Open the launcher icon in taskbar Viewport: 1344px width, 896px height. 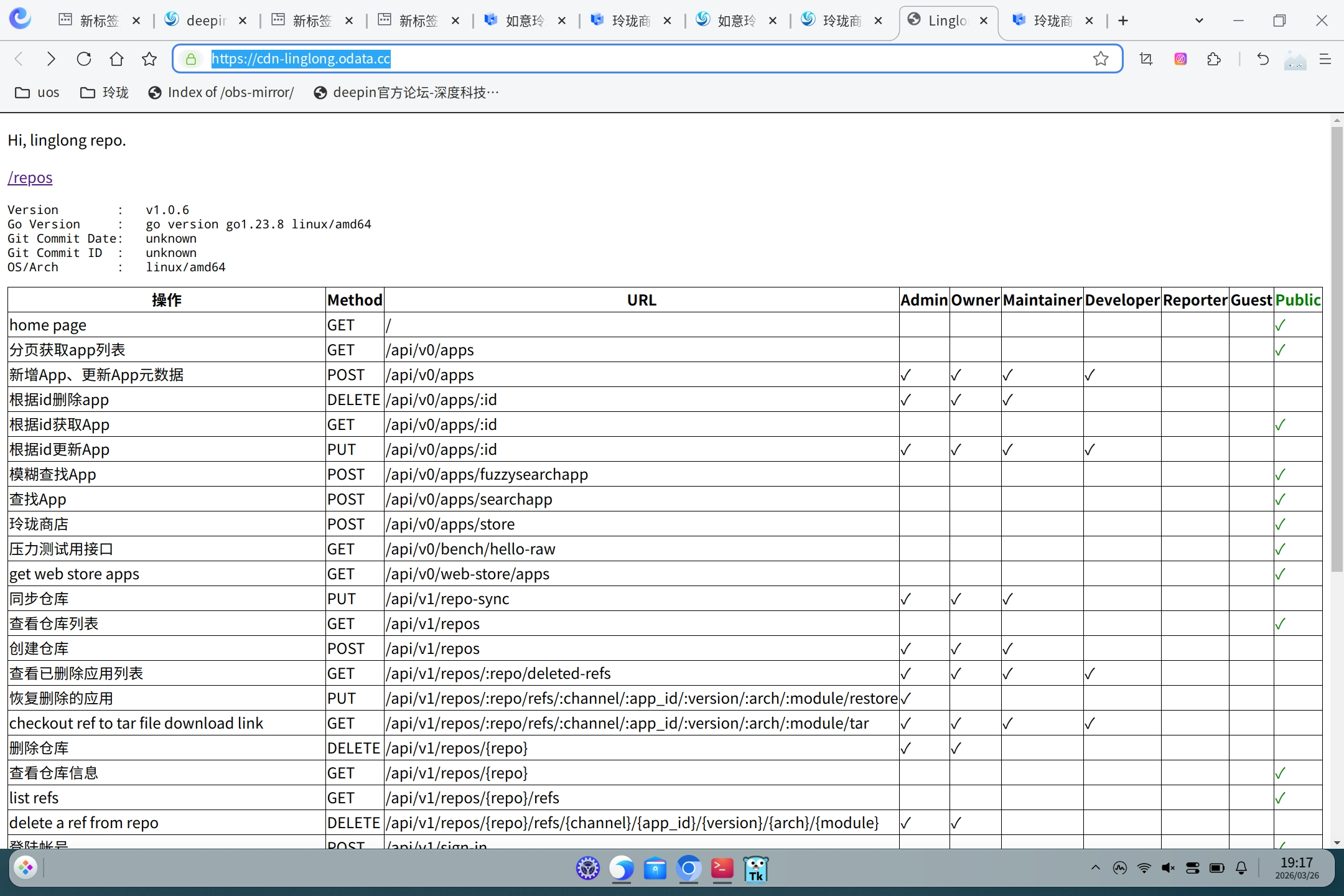click(x=26, y=867)
